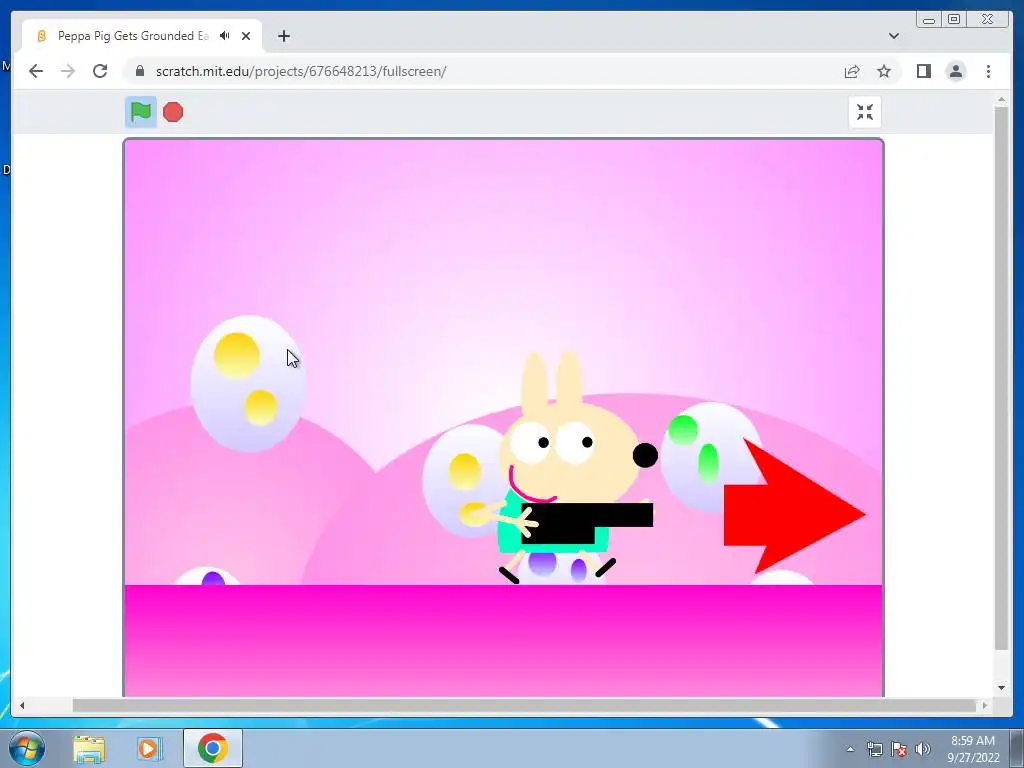Open a new browser tab
1024x768 pixels.
(283, 36)
